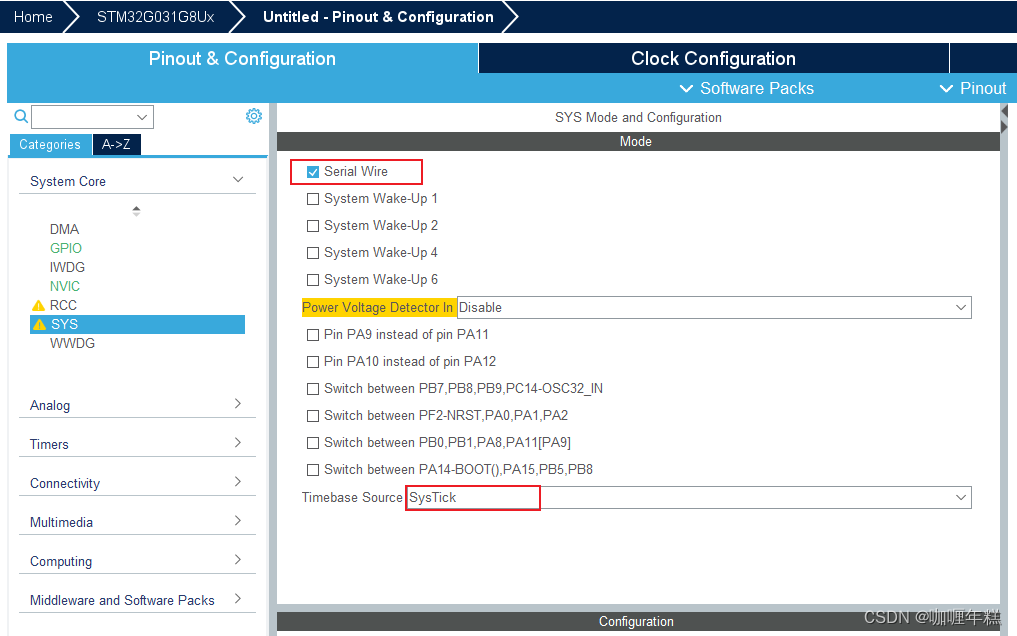This screenshot has width=1017, height=636.
Task: Enable System Wake-Up 2
Action: (x=313, y=226)
